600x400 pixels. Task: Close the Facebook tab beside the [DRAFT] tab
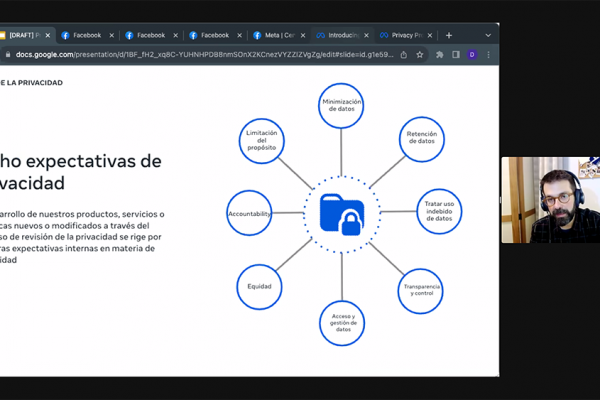coord(112,35)
